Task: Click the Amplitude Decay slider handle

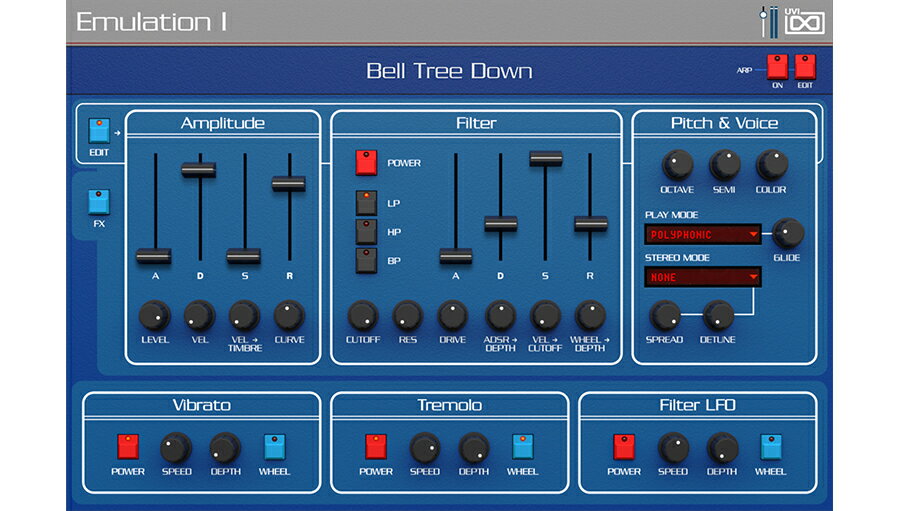Action: (x=199, y=170)
